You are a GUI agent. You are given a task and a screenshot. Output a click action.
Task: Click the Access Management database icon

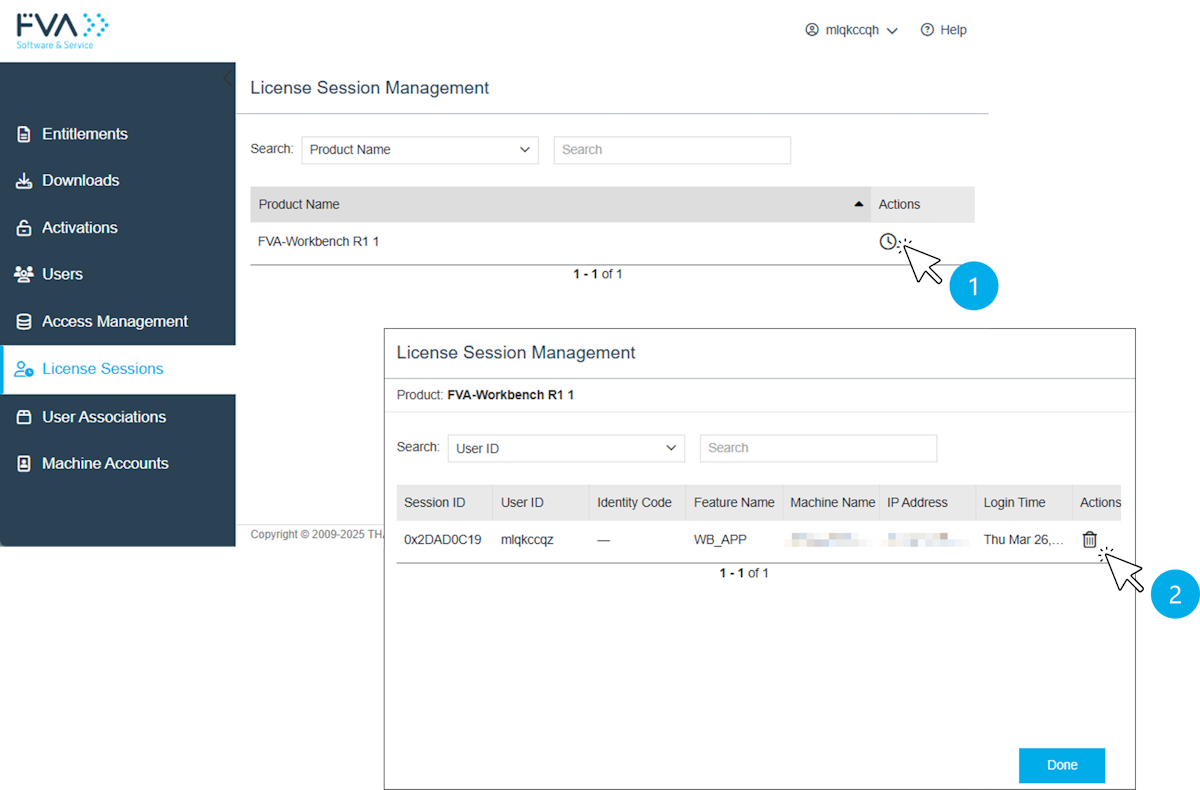tap(24, 322)
